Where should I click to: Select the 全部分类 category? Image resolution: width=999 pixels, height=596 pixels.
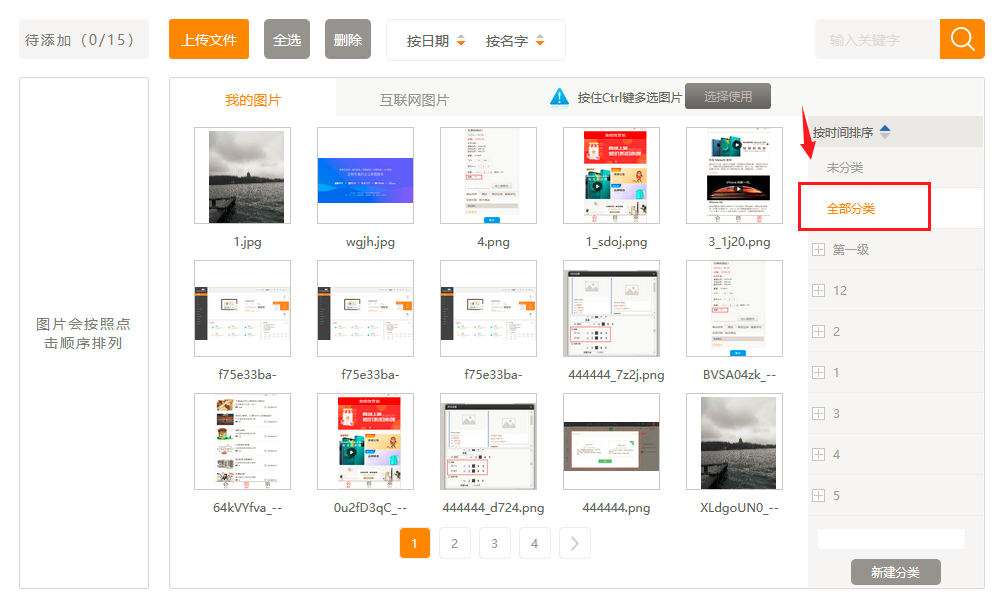point(851,209)
